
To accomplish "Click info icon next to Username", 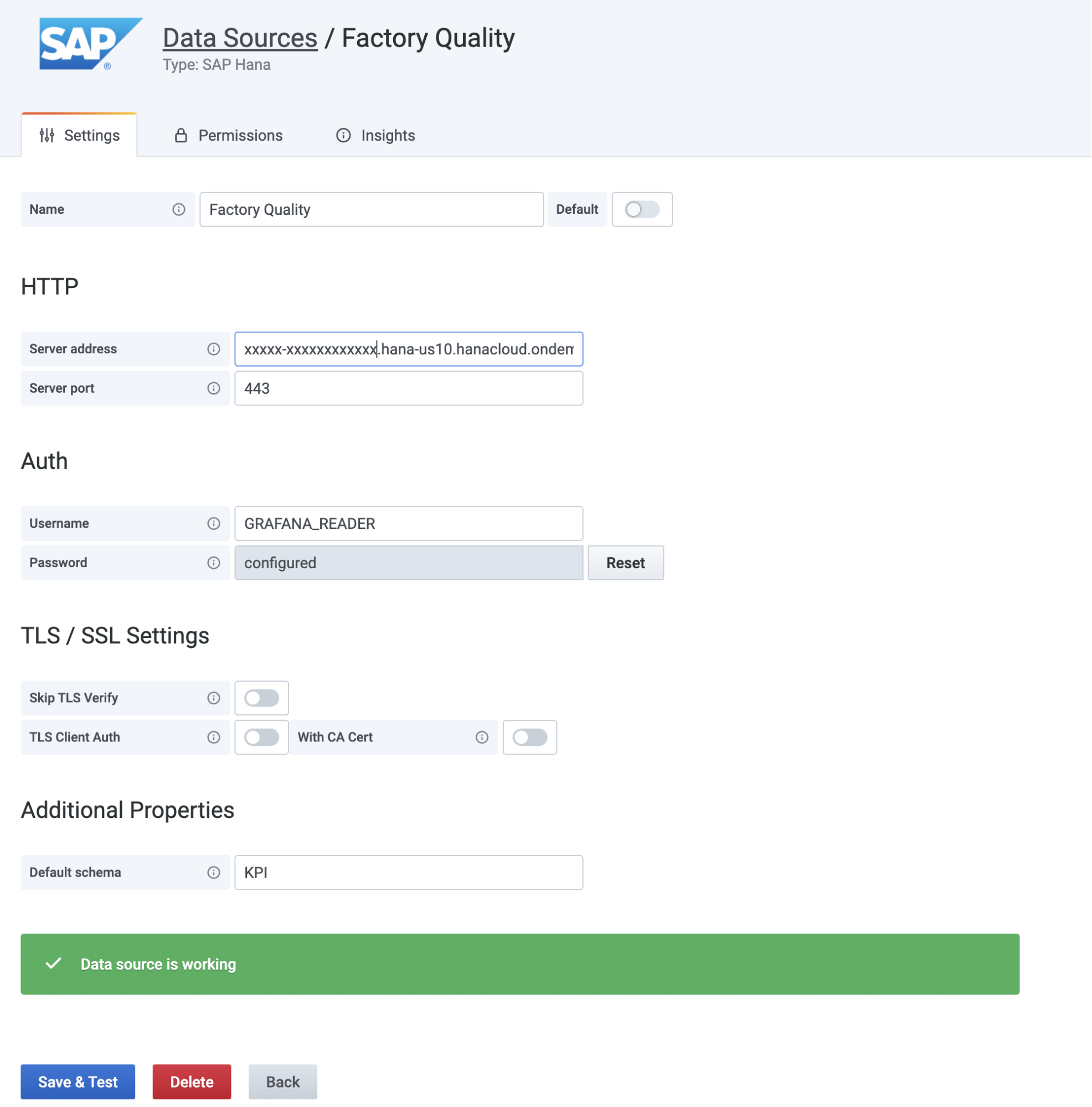I will tap(214, 524).
